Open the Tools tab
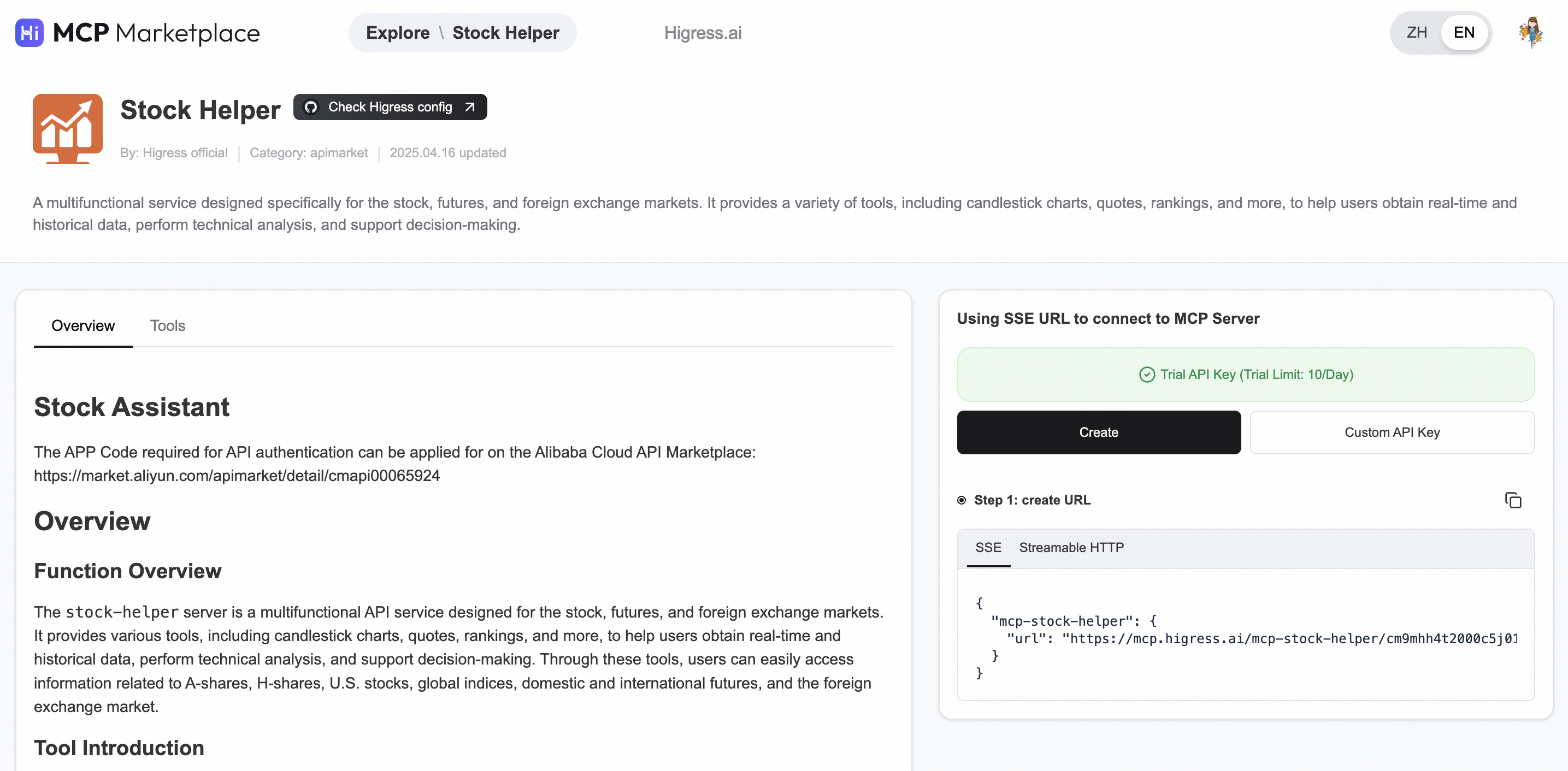Image resolution: width=1568 pixels, height=771 pixels. (167, 326)
